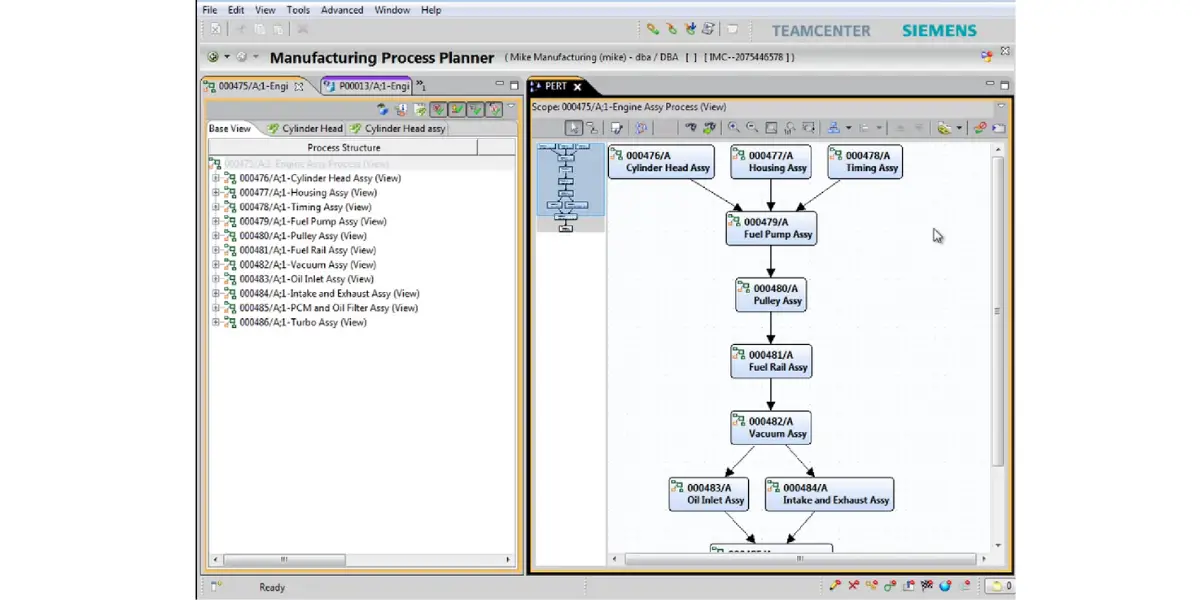
Task: Expand the 000479/A;1-Fuel Pump Assy tree node
Action: click(215, 222)
